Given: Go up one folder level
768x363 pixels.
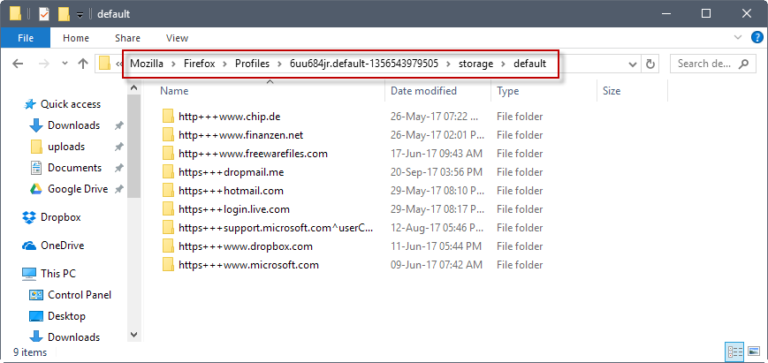Looking at the screenshot, I should point(83,64).
